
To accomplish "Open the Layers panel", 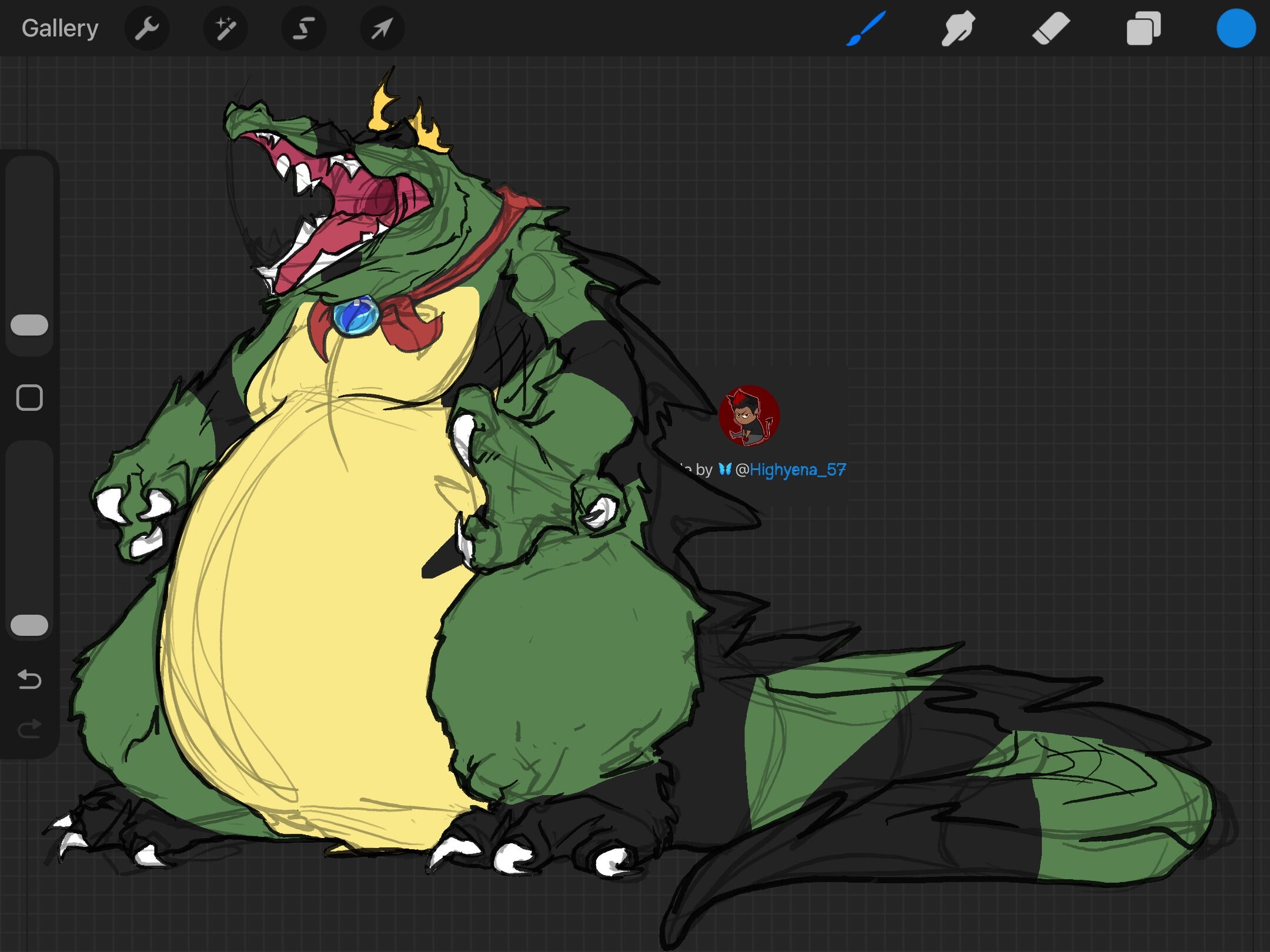I will tap(1143, 28).
